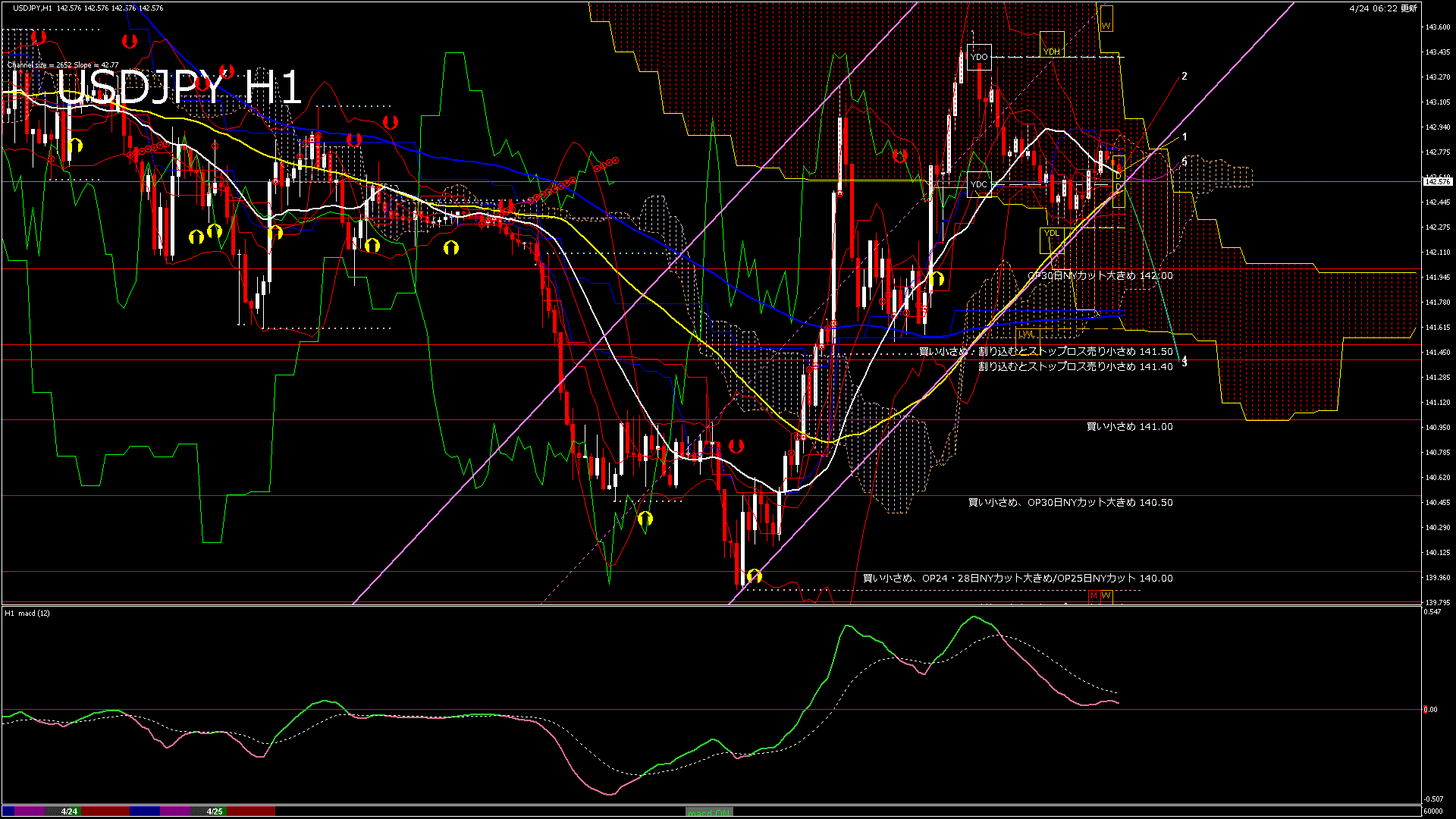Image resolution: width=1456 pixels, height=819 pixels.
Task: Click the yellow arrow marker at chart low
Action: pos(754,576)
